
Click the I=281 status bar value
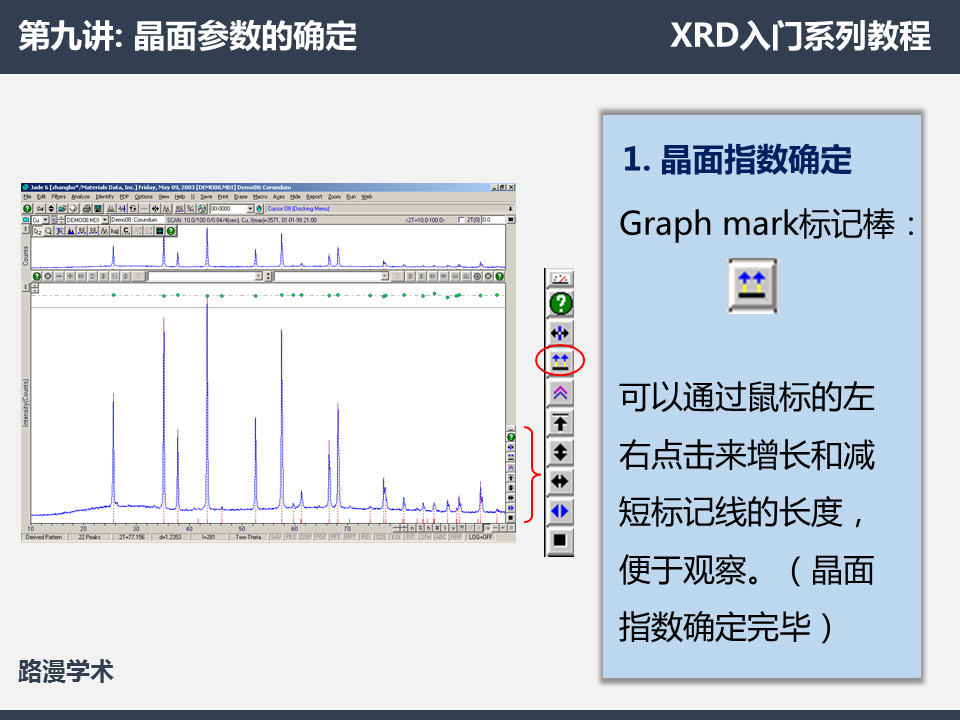click(209, 537)
